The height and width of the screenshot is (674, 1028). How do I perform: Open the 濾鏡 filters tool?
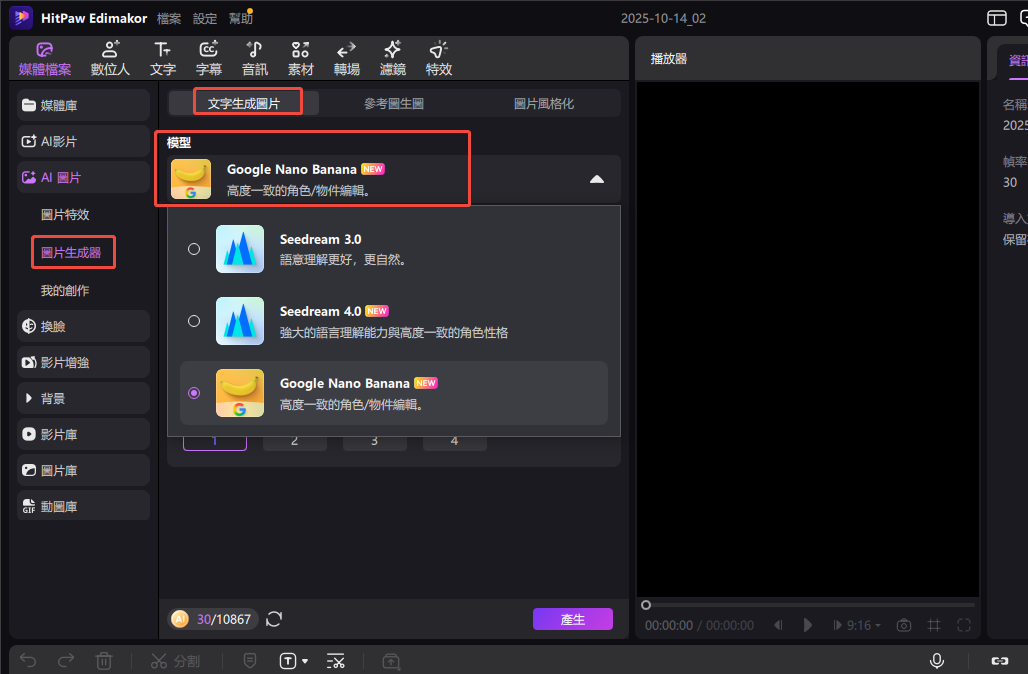click(393, 59)
